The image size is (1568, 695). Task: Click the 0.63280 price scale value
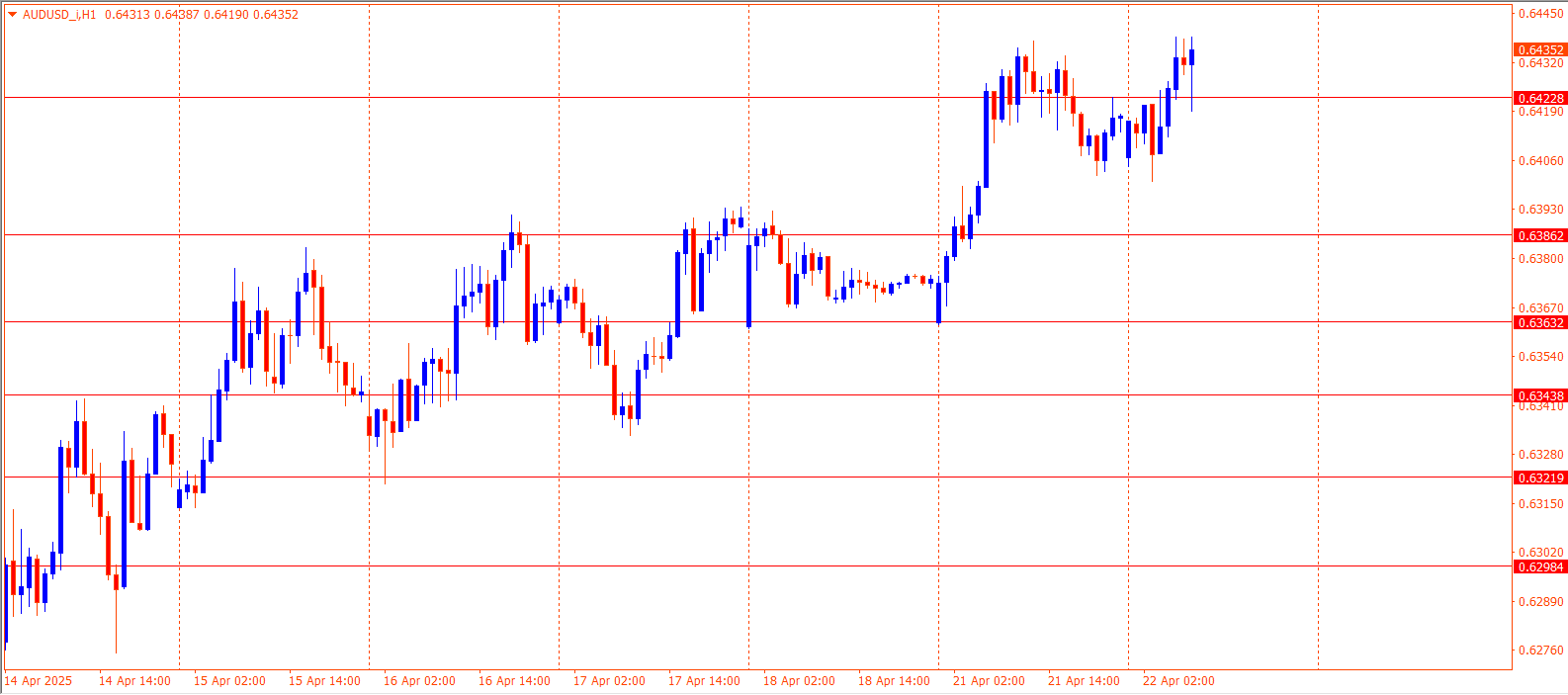click(x=1541, y=455)
